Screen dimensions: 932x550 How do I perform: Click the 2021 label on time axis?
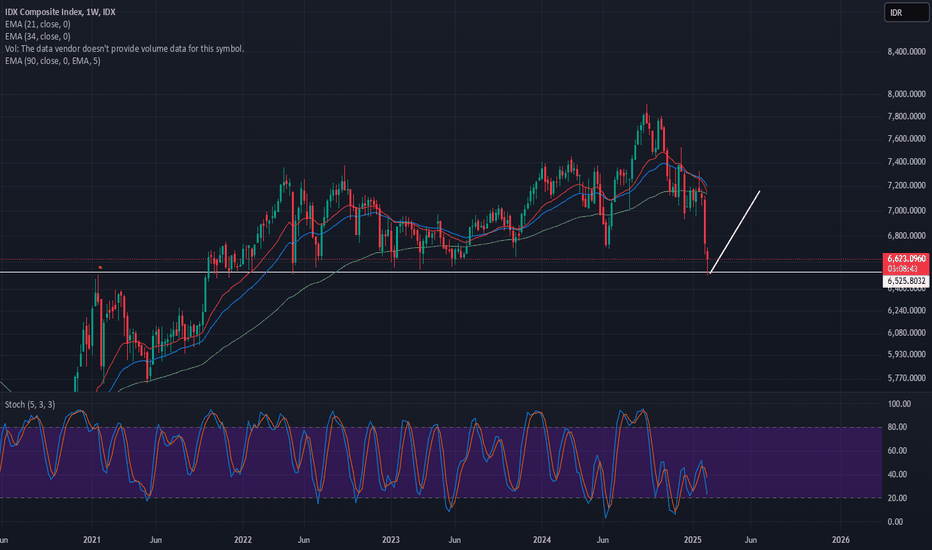coord(92,540)
